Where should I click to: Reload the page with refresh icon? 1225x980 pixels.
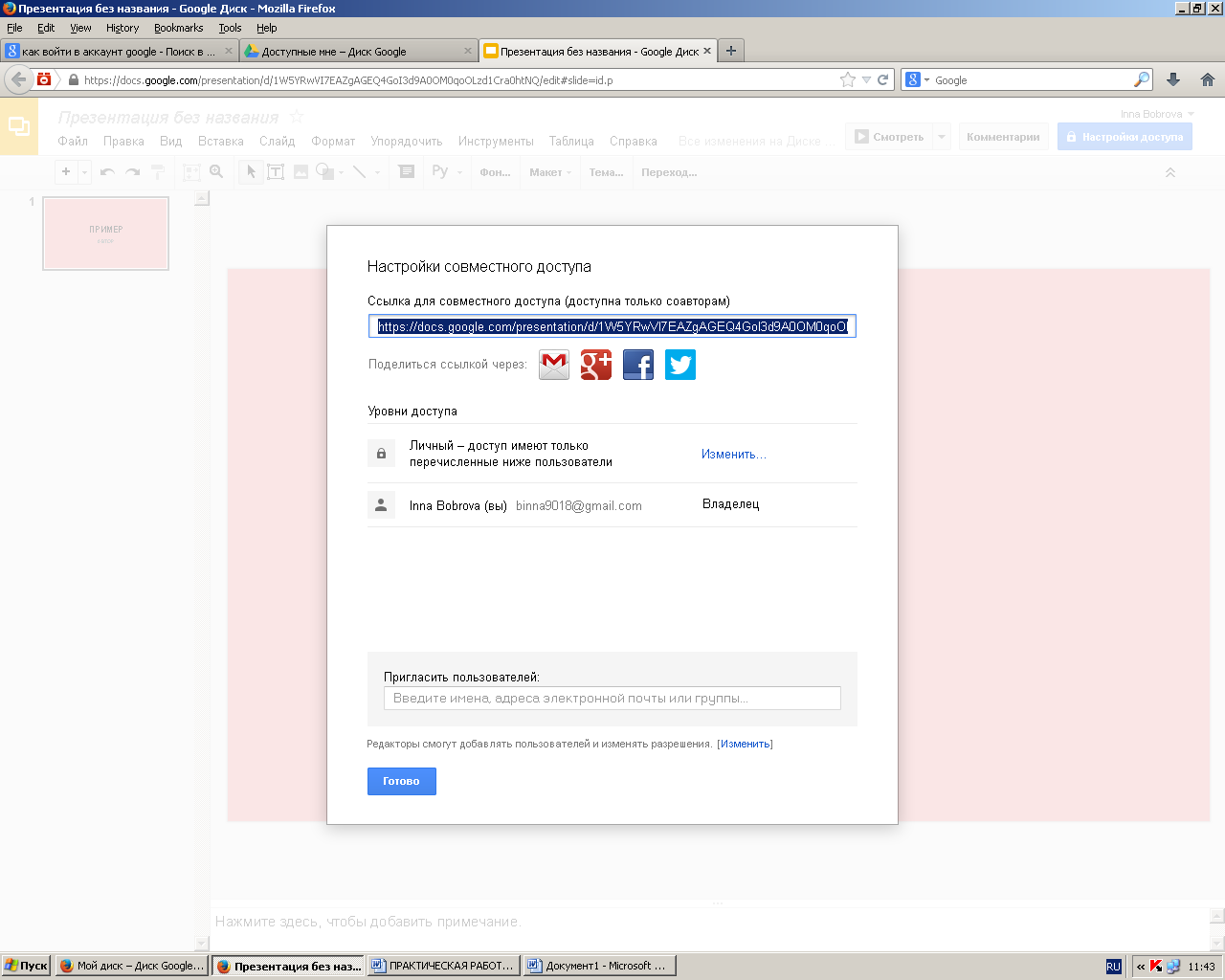click(882, 79)
